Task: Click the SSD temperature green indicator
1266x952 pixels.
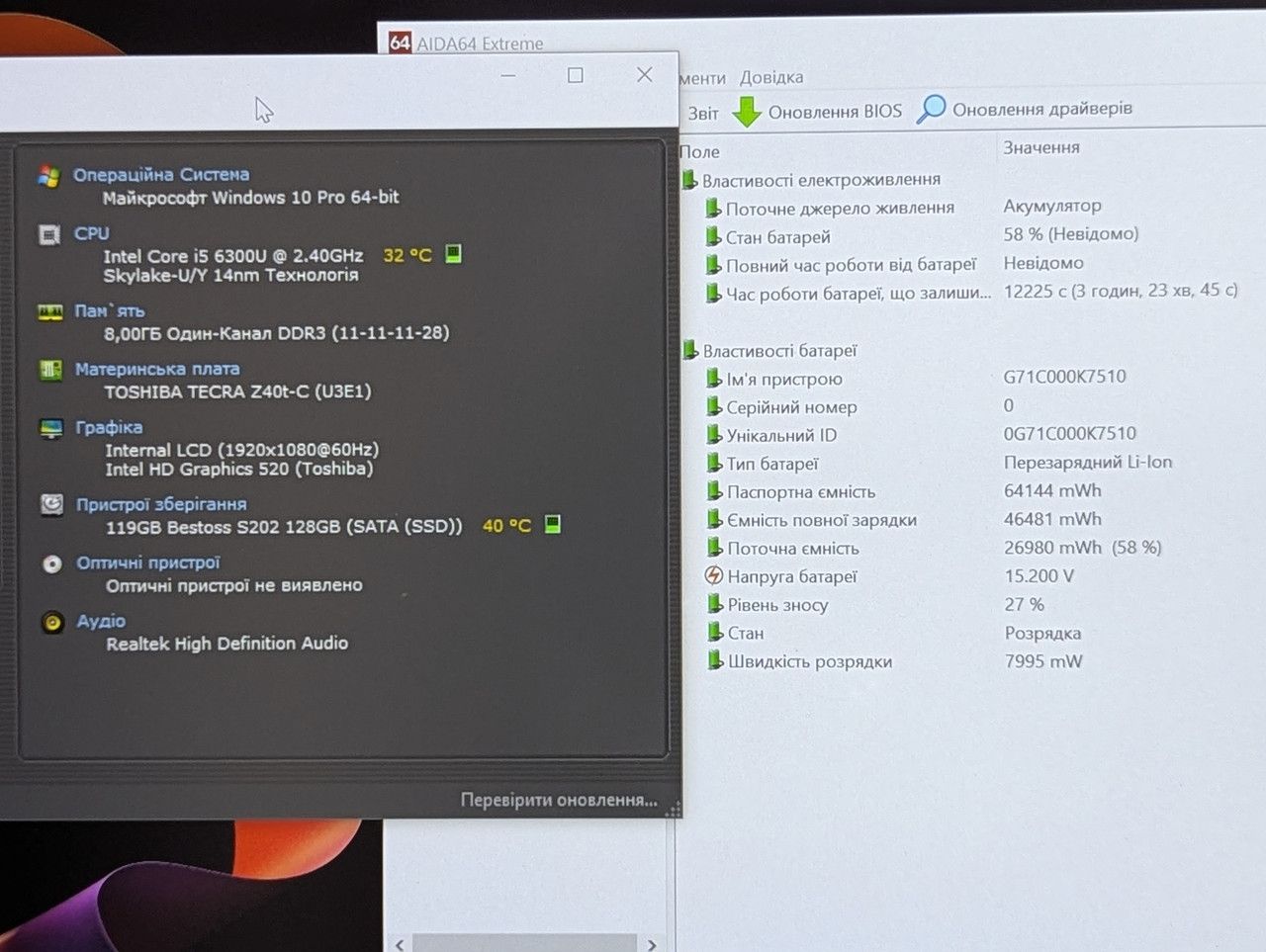Action: (553, 524)
